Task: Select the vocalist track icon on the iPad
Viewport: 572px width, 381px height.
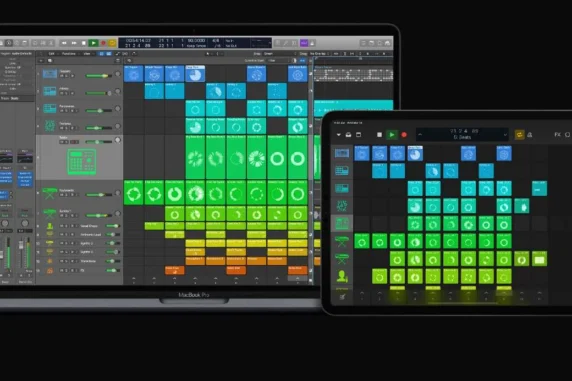Action: coord(342,276)
